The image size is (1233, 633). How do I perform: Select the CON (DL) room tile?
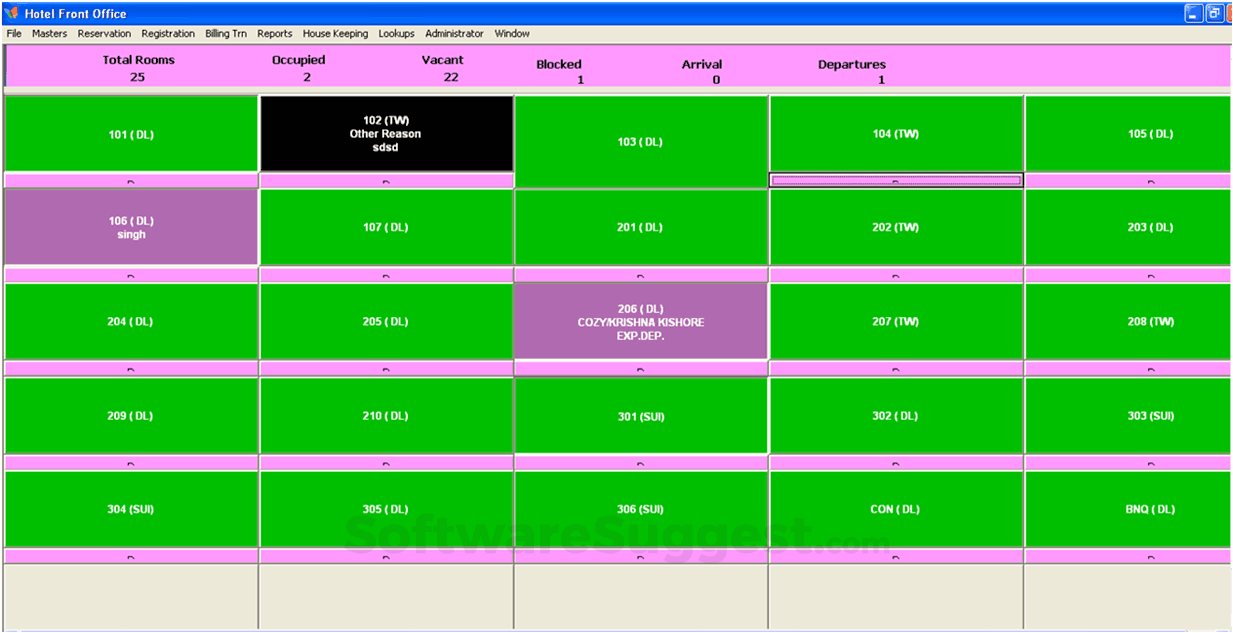pos(896,509)
